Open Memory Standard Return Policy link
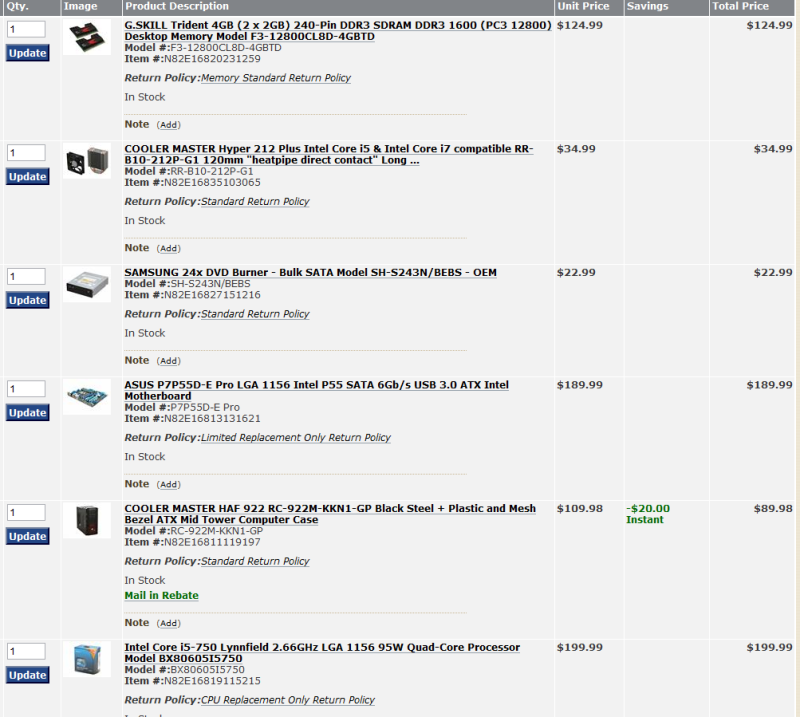 276,78
